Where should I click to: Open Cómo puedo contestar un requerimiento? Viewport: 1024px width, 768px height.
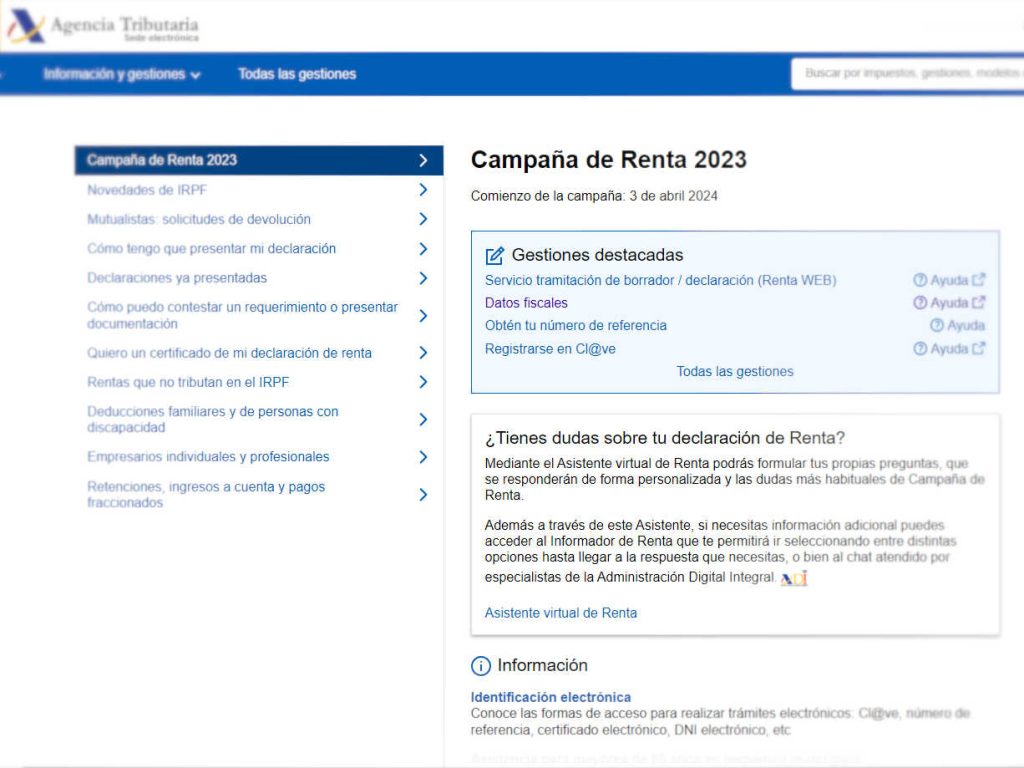click(x=242, y=315)
